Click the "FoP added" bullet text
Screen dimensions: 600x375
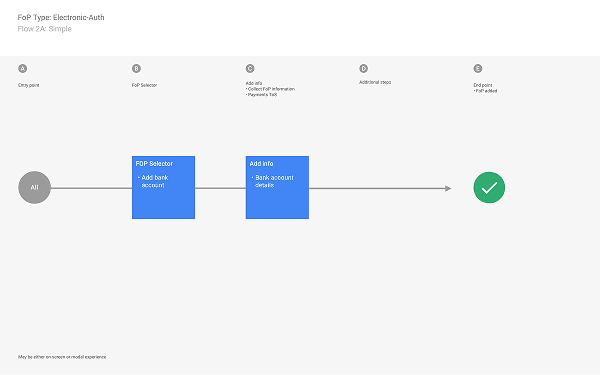[486, 91]
